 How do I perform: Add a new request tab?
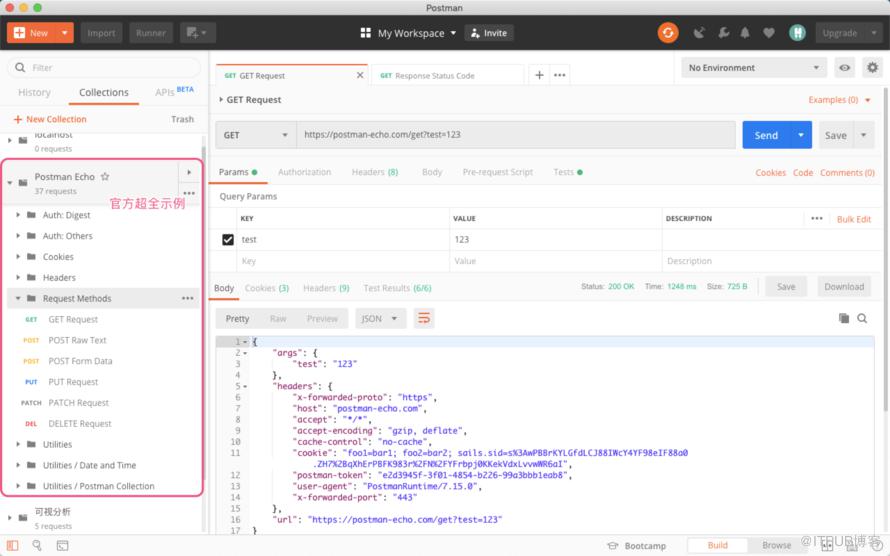tap(539, 75)
